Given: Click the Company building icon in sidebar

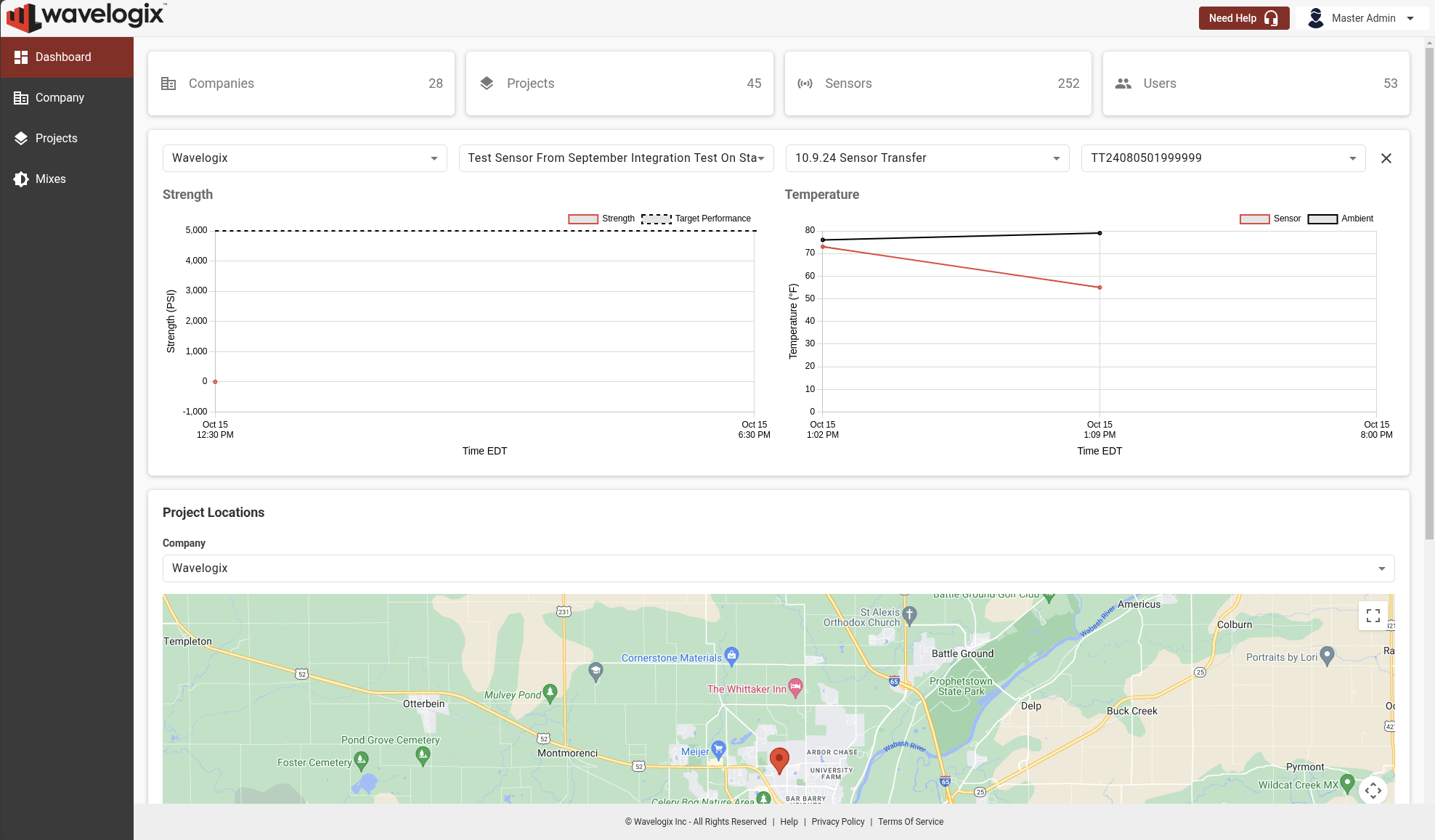Looking at the screenshot, I should 20,97.
